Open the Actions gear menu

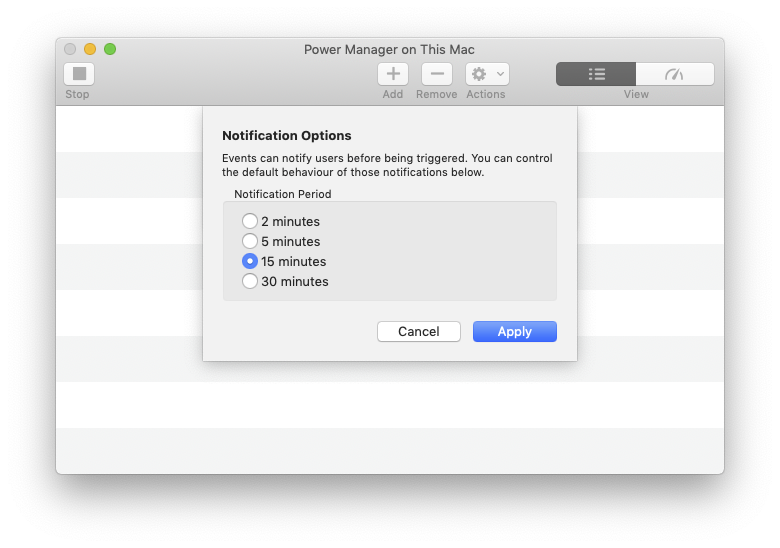(x=487, y=74)
